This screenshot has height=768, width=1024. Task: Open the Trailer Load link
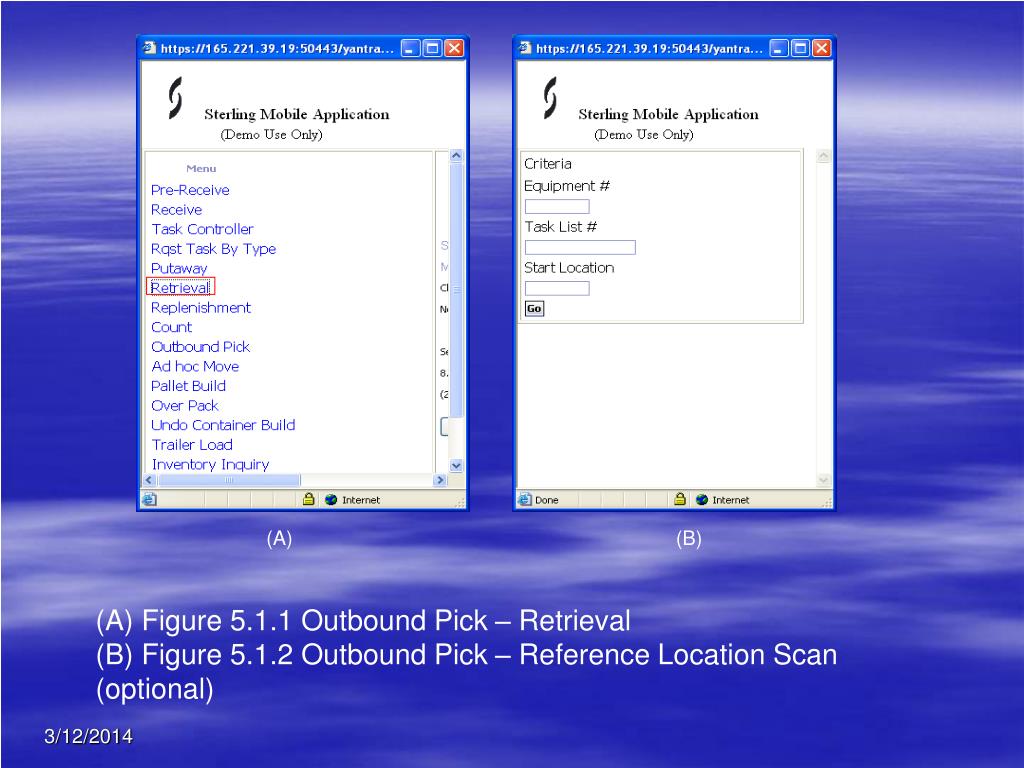[192, 445]
